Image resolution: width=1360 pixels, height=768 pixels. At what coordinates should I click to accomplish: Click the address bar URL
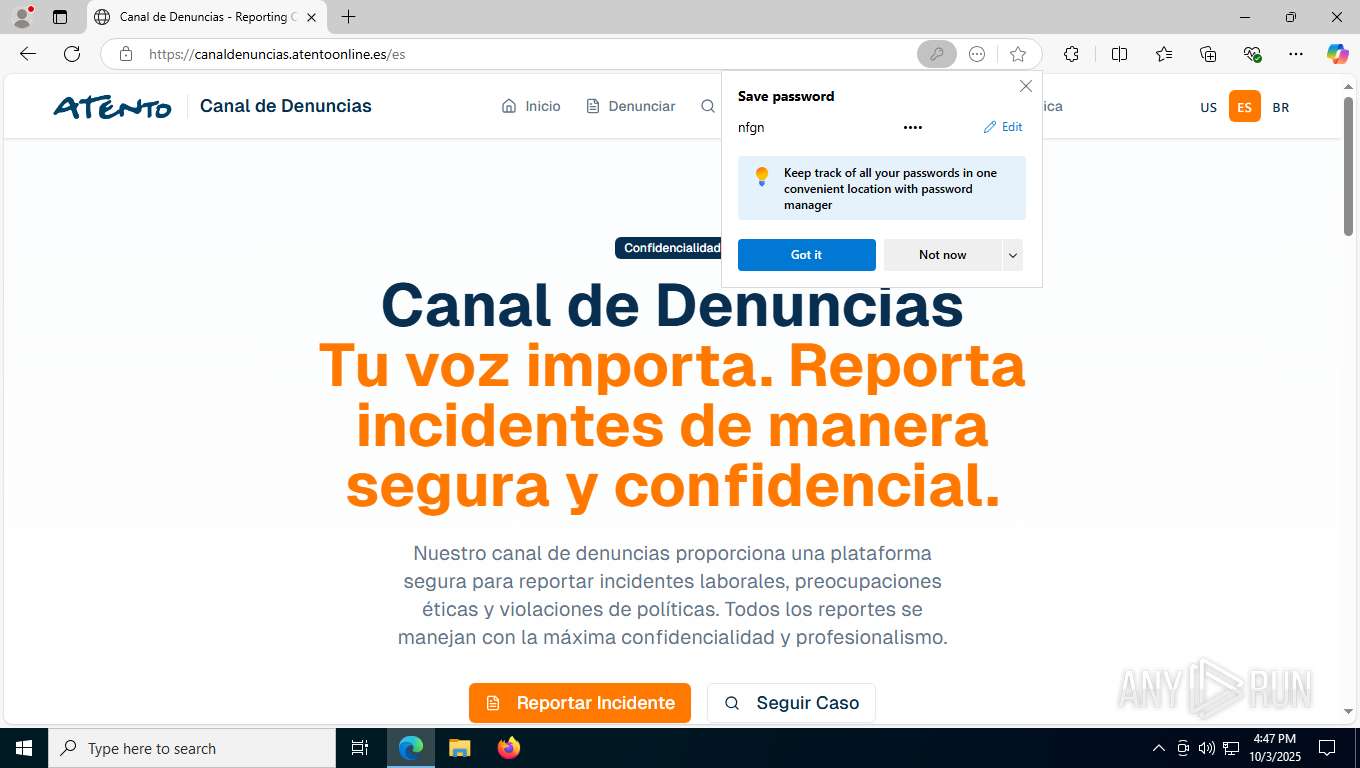[277, 54]
